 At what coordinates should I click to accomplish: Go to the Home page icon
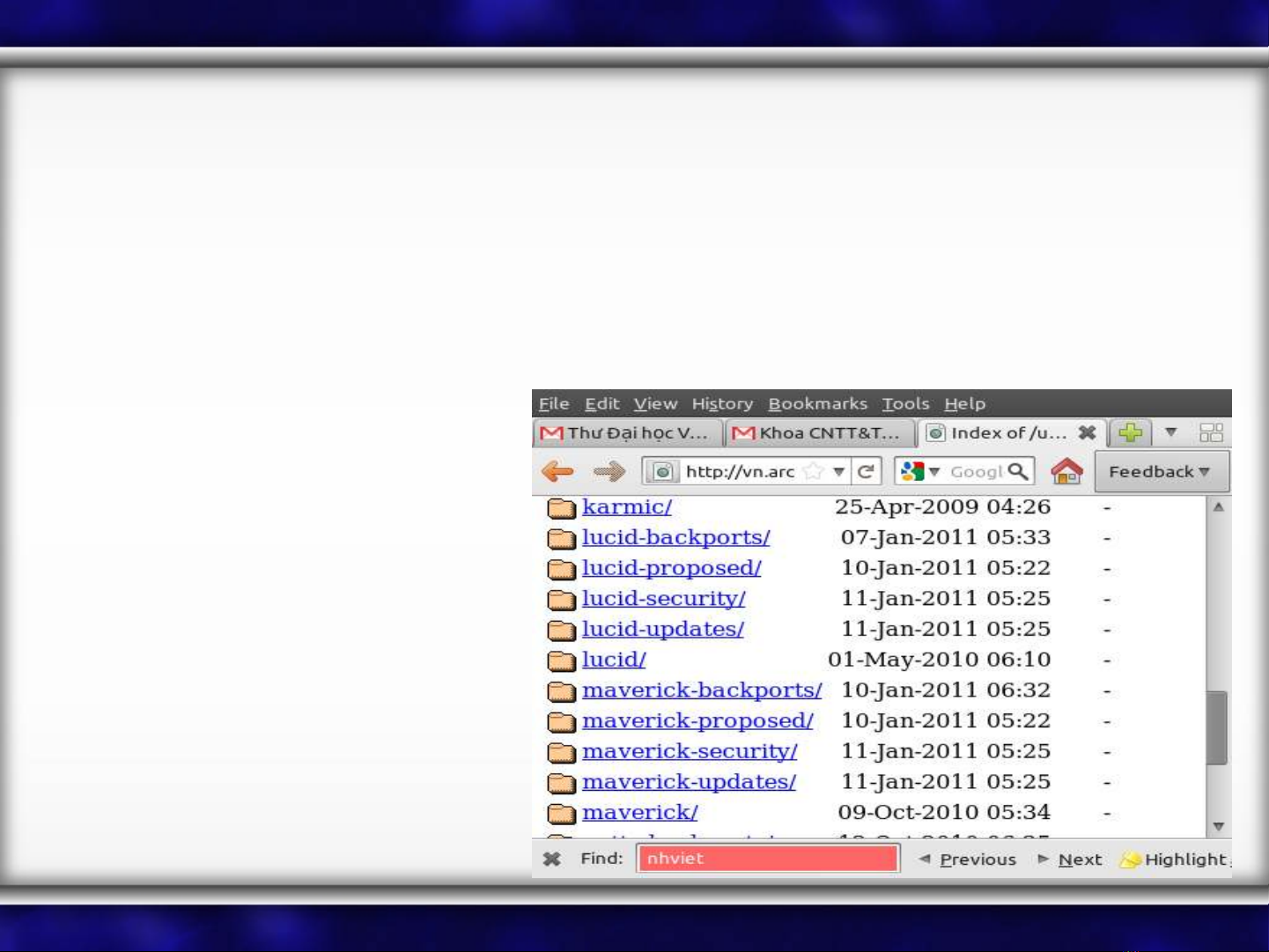click(x=1066, y=472)
